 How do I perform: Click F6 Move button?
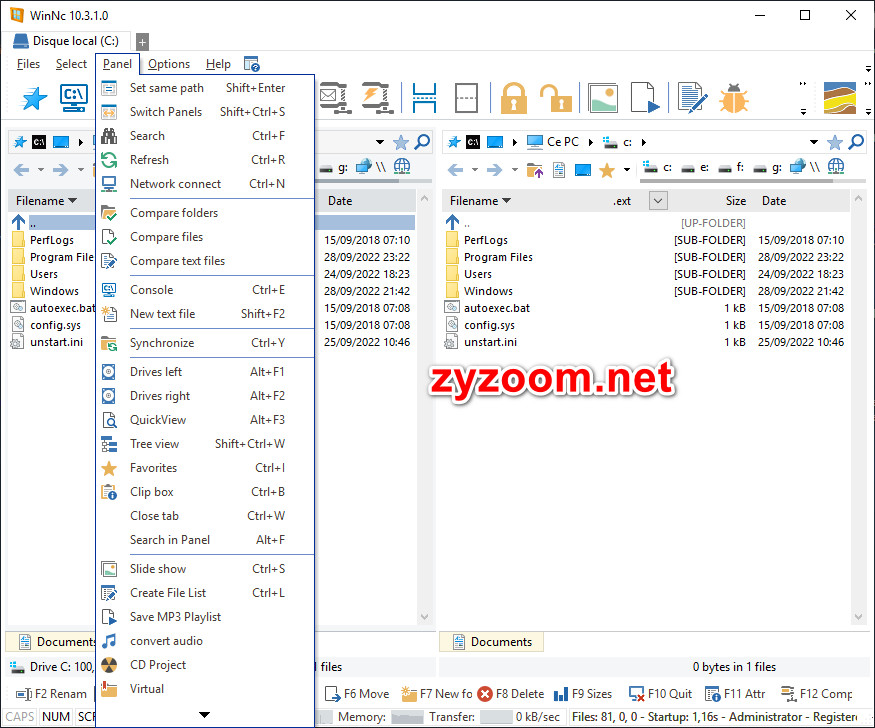tap(357, 693)
